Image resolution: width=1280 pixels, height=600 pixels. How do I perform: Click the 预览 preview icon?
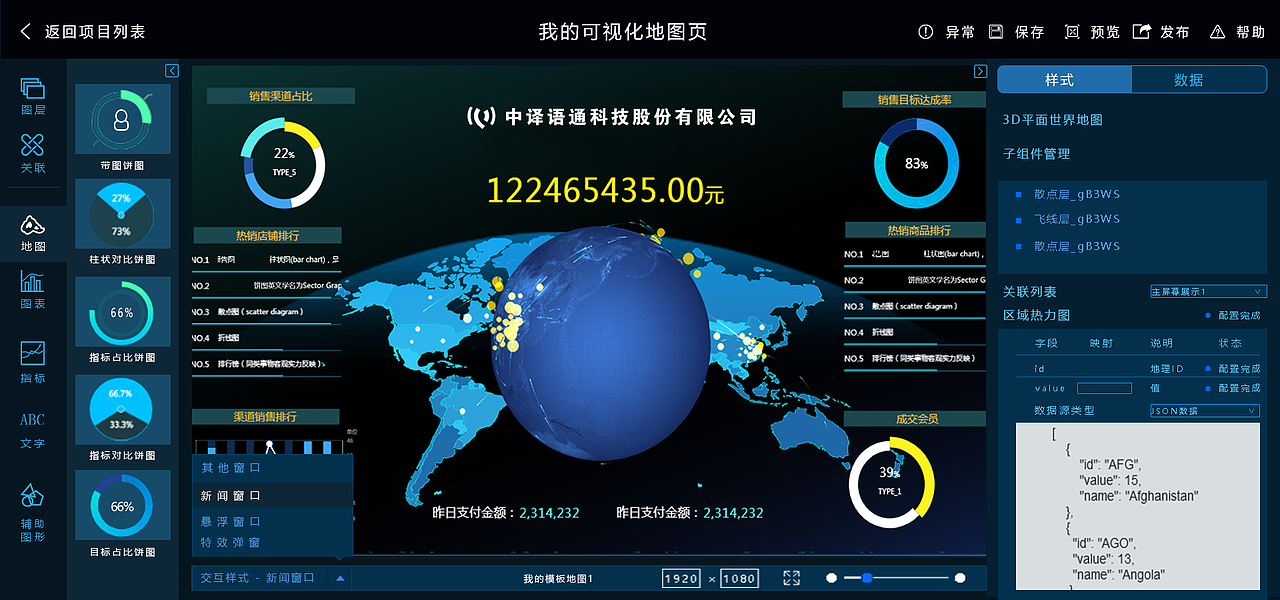point(1073,32)
